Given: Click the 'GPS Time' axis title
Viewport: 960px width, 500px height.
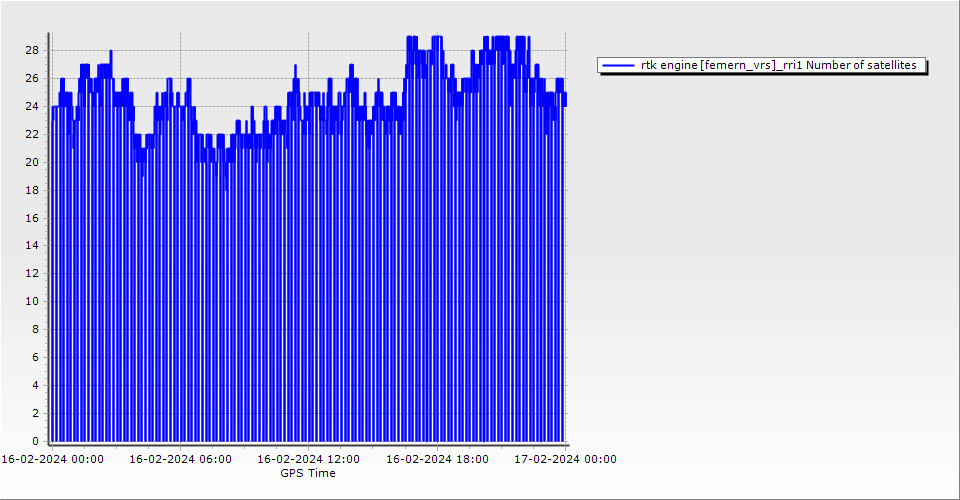Looking at the screenshot, I should [x=308, y=474].
